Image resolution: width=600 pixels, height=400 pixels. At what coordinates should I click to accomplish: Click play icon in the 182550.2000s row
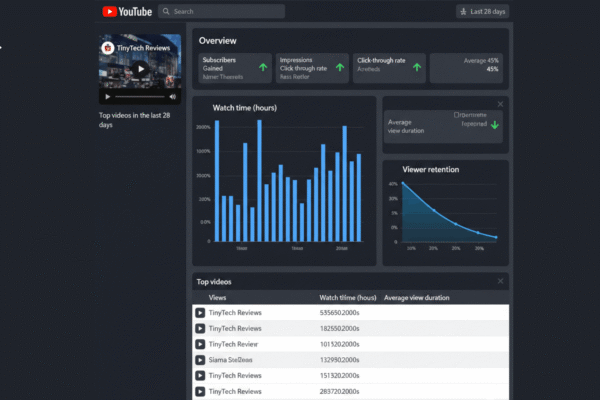tap(200, 328)
